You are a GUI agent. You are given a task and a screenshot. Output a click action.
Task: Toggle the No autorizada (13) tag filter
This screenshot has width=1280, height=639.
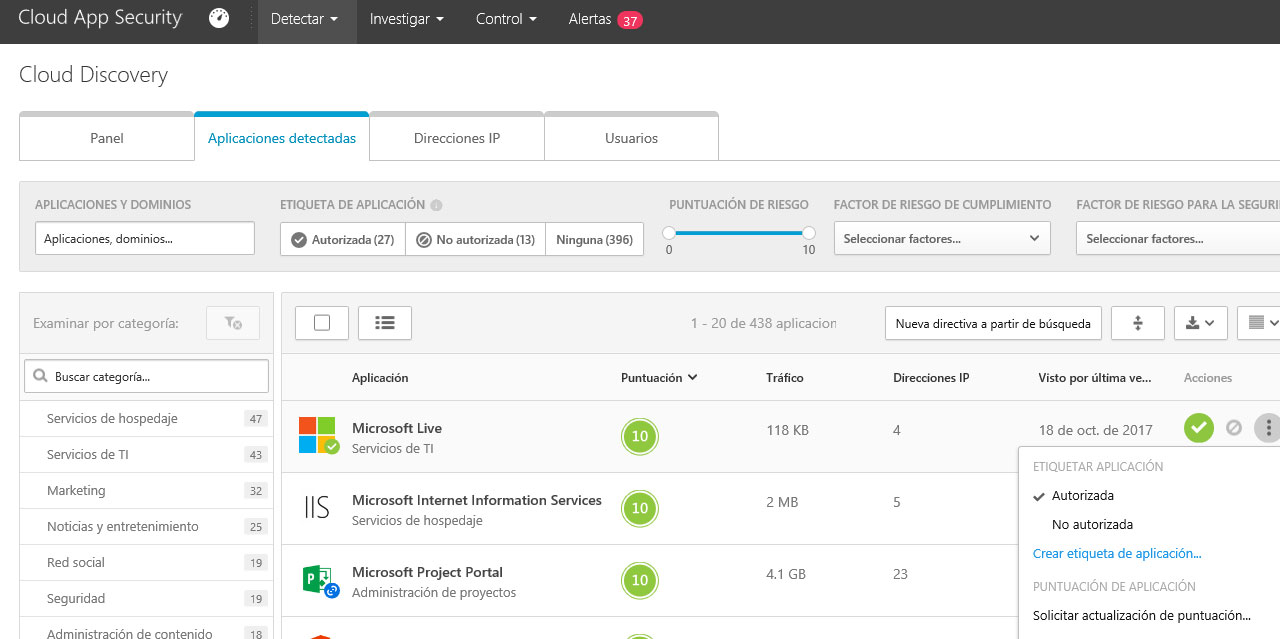[476, 239]
